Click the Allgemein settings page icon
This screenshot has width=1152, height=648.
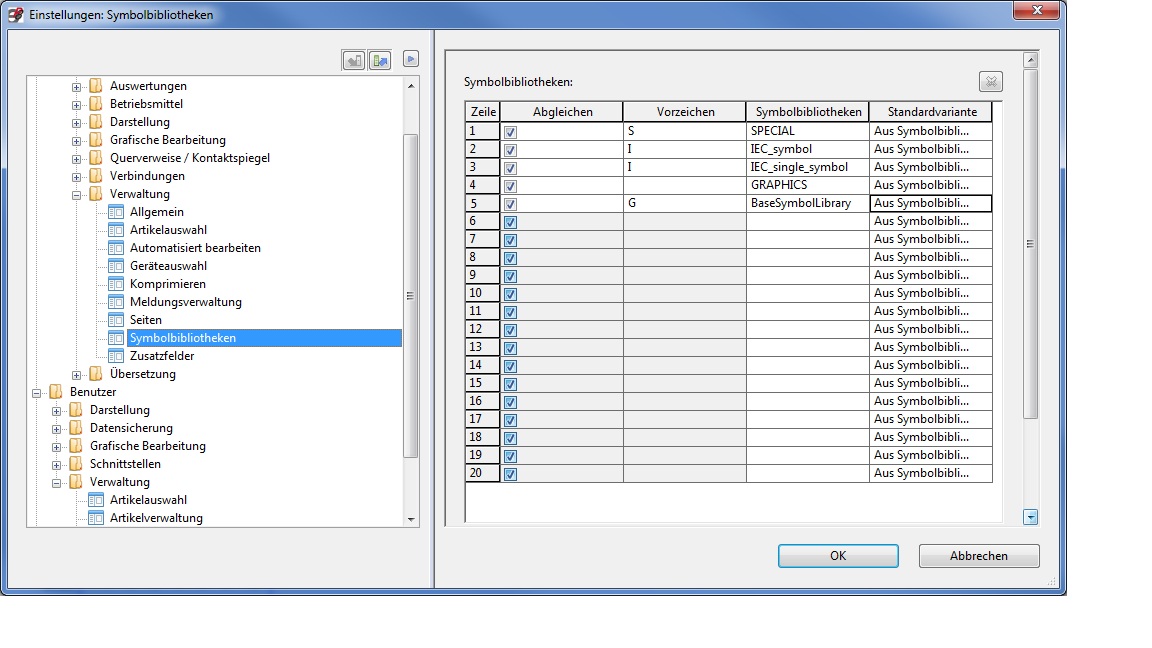115,212
